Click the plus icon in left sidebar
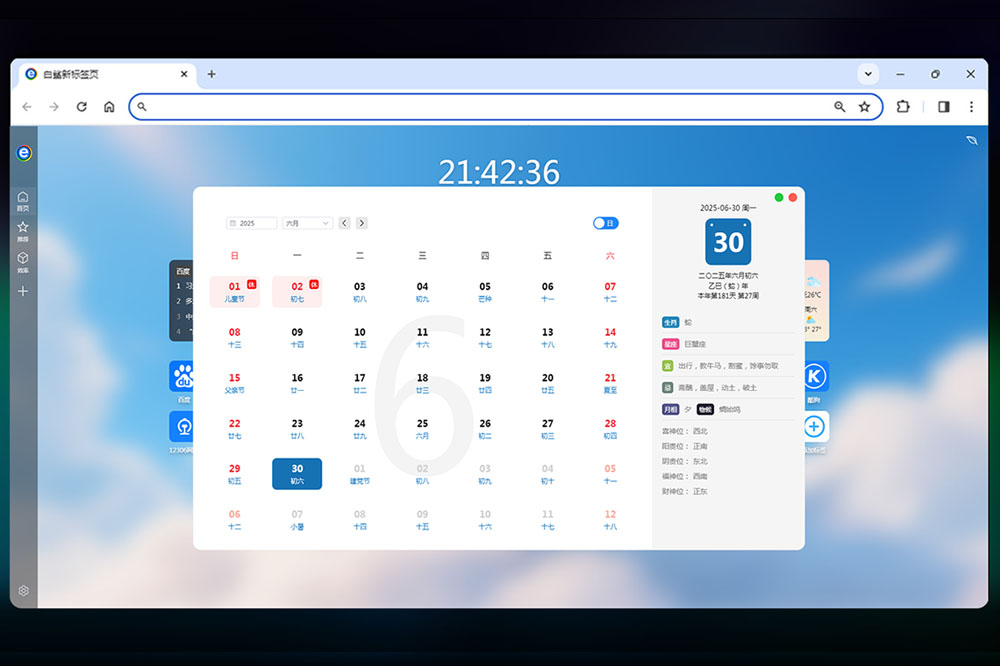Screen dimensions: 1000x666 pos(23,291)
